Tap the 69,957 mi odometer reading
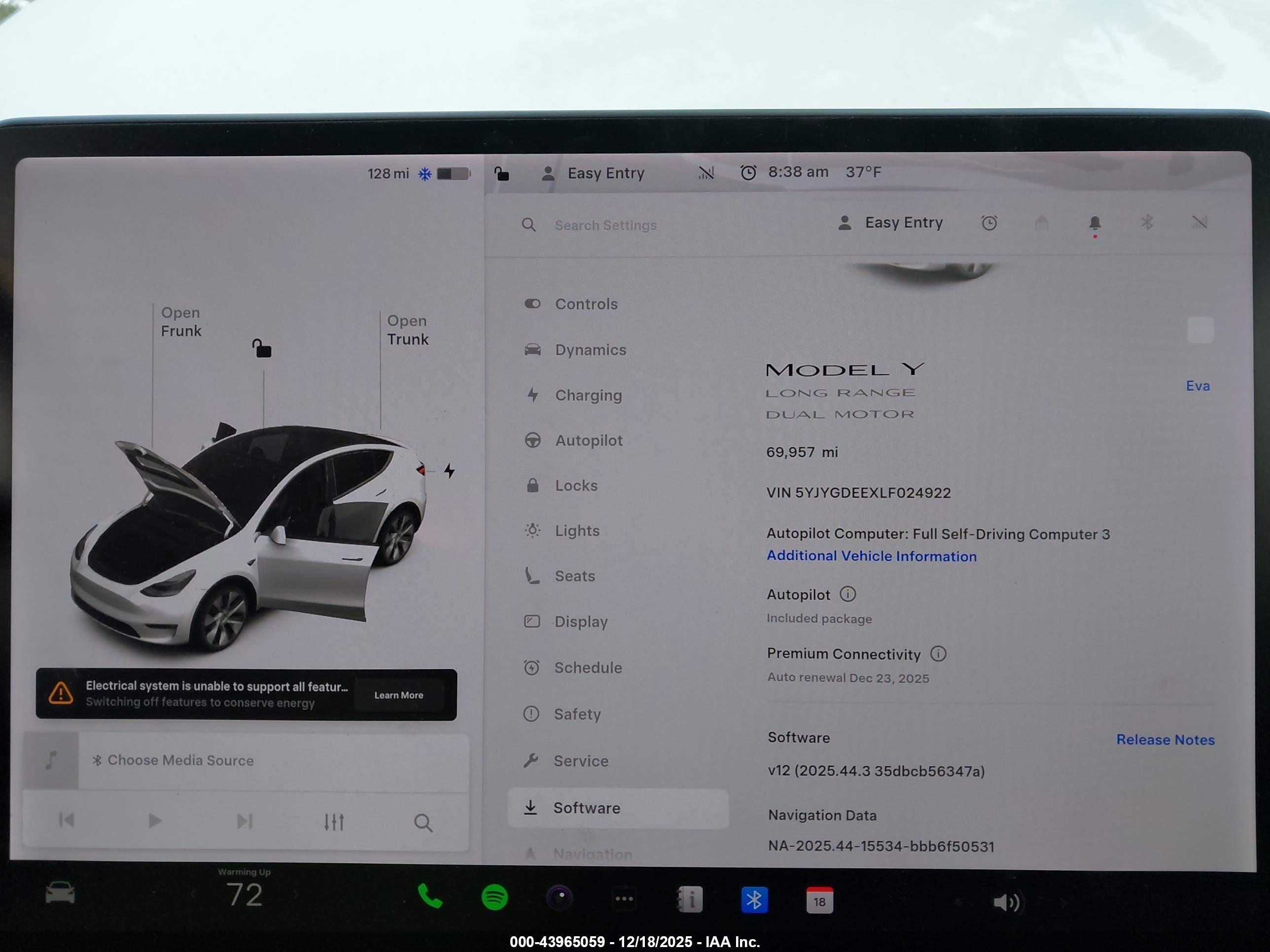This screenshot has width=1270, height=952. click(x=802, y=452)
